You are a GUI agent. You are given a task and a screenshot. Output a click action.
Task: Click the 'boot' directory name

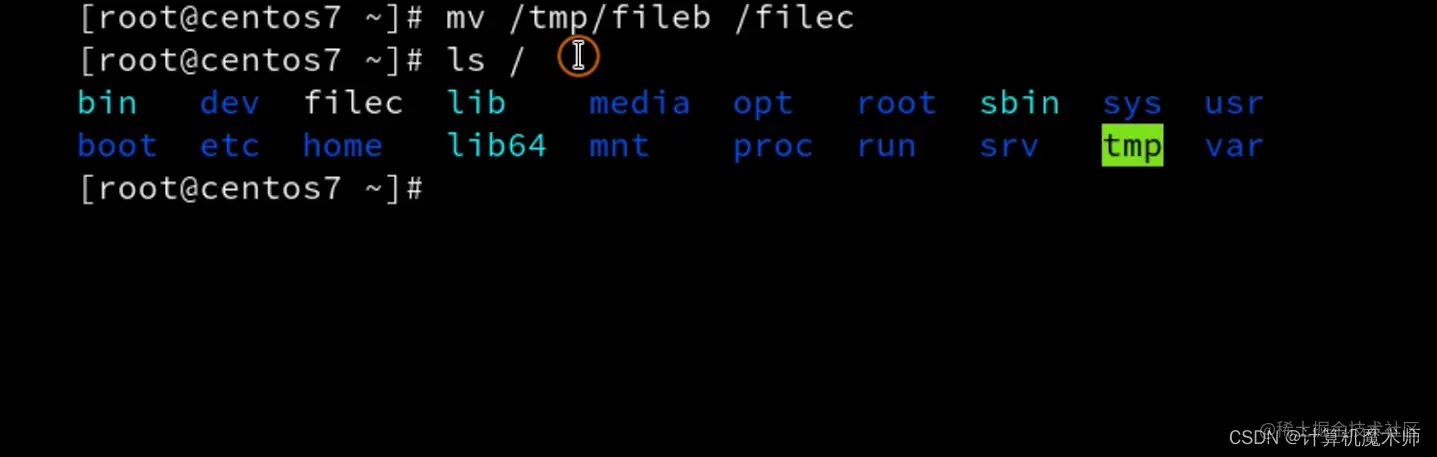pos(117,146)
